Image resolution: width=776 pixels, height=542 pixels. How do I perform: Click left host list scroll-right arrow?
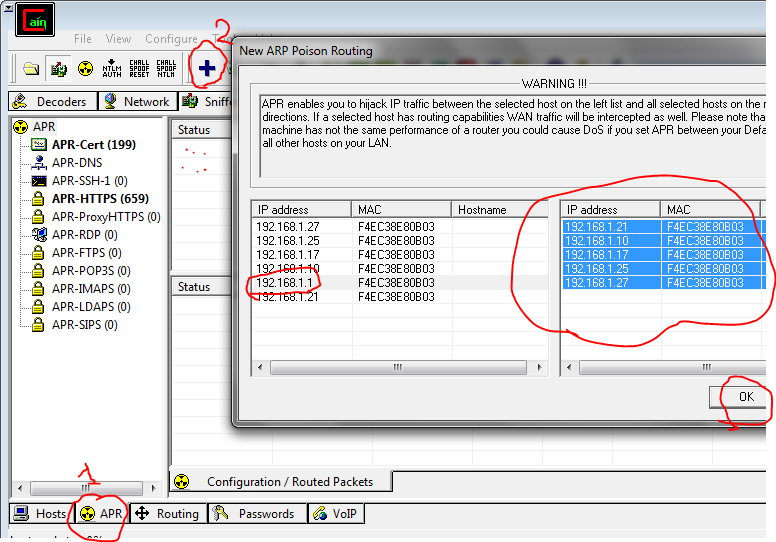click(539, 367)
